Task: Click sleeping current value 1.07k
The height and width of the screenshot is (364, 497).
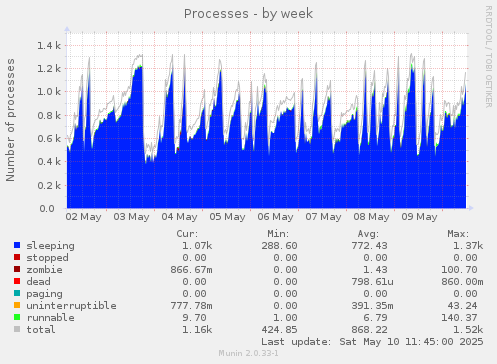Action: [197, 246]
